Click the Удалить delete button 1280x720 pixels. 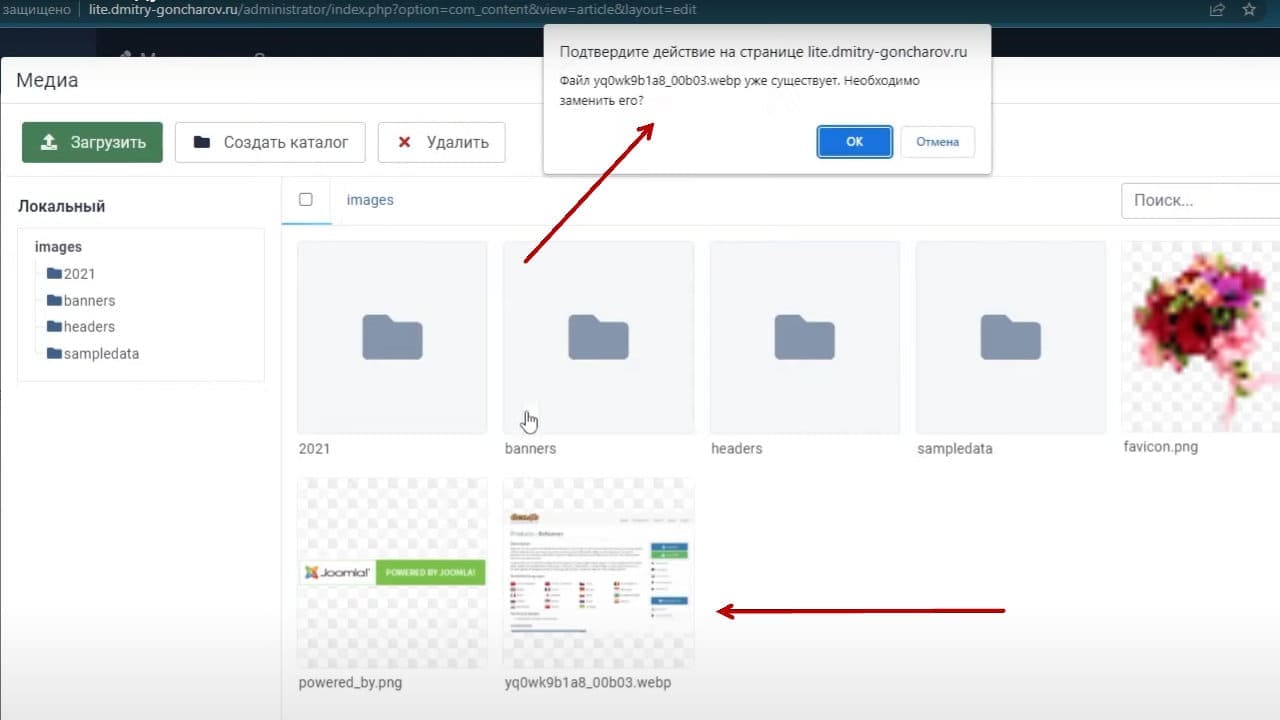[x=441, y=142]
